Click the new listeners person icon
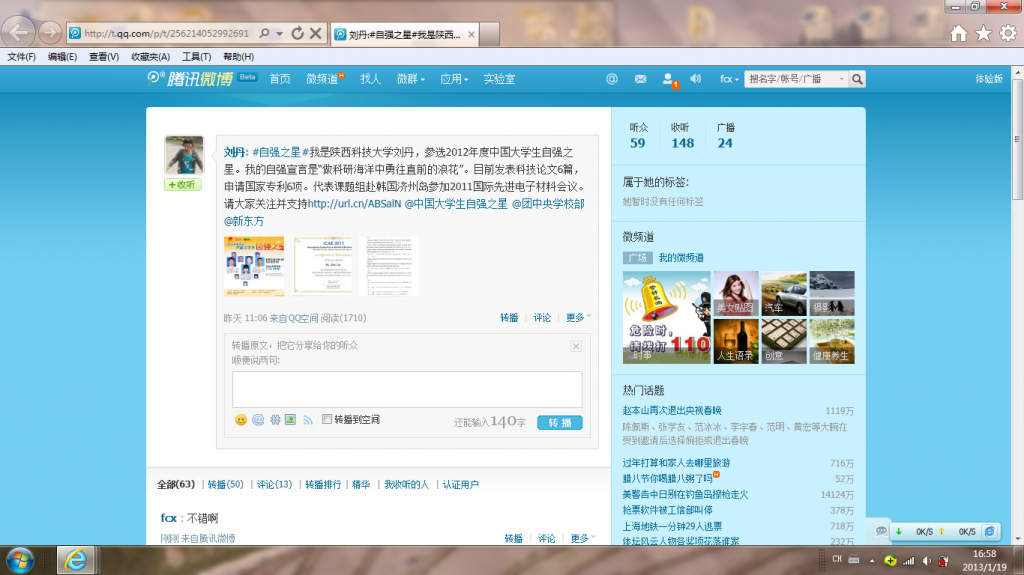The height and width of the screenshot is (575, 1024). (x=669, y=80)
